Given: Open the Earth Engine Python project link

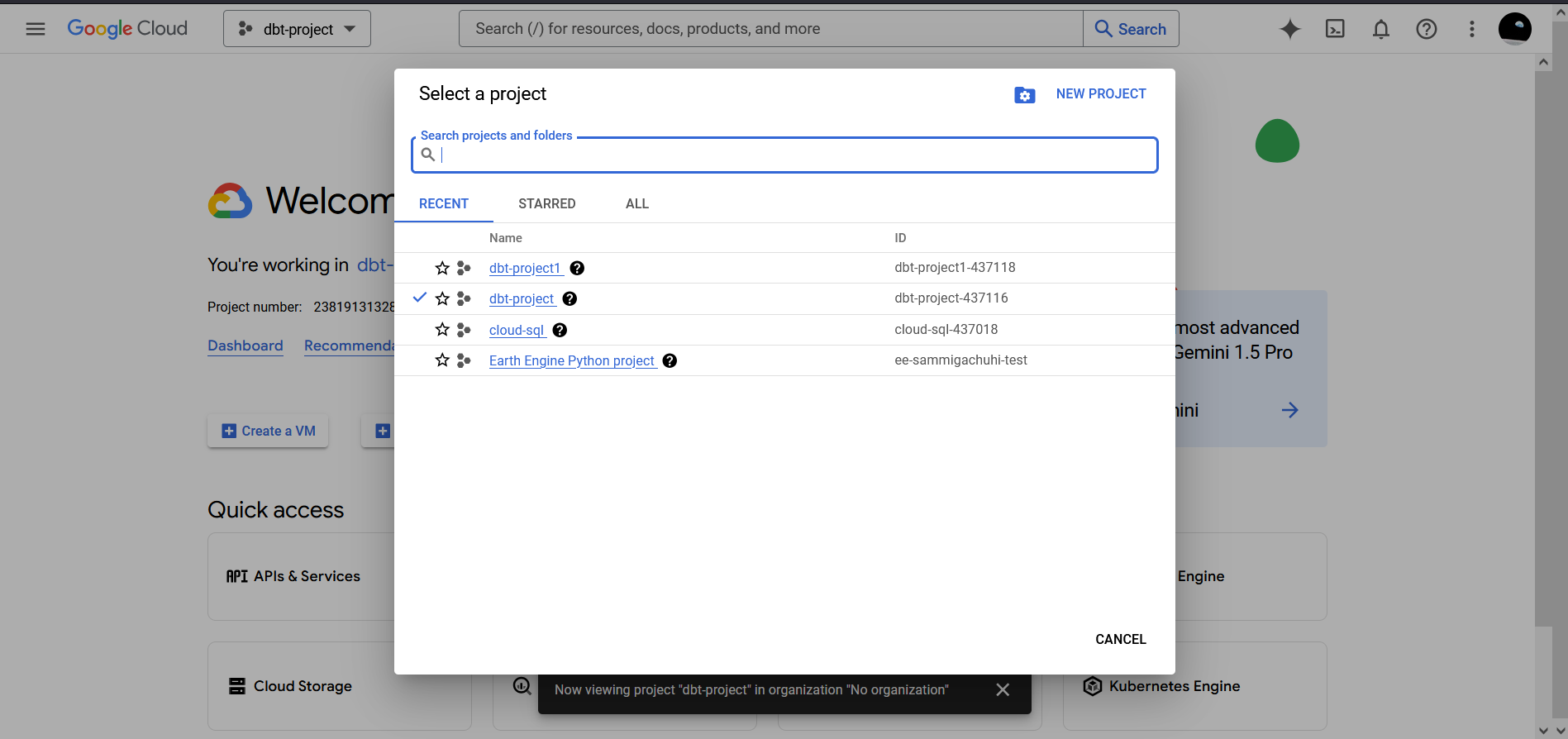Looking at the screenshot, I should tap(572, 360).
